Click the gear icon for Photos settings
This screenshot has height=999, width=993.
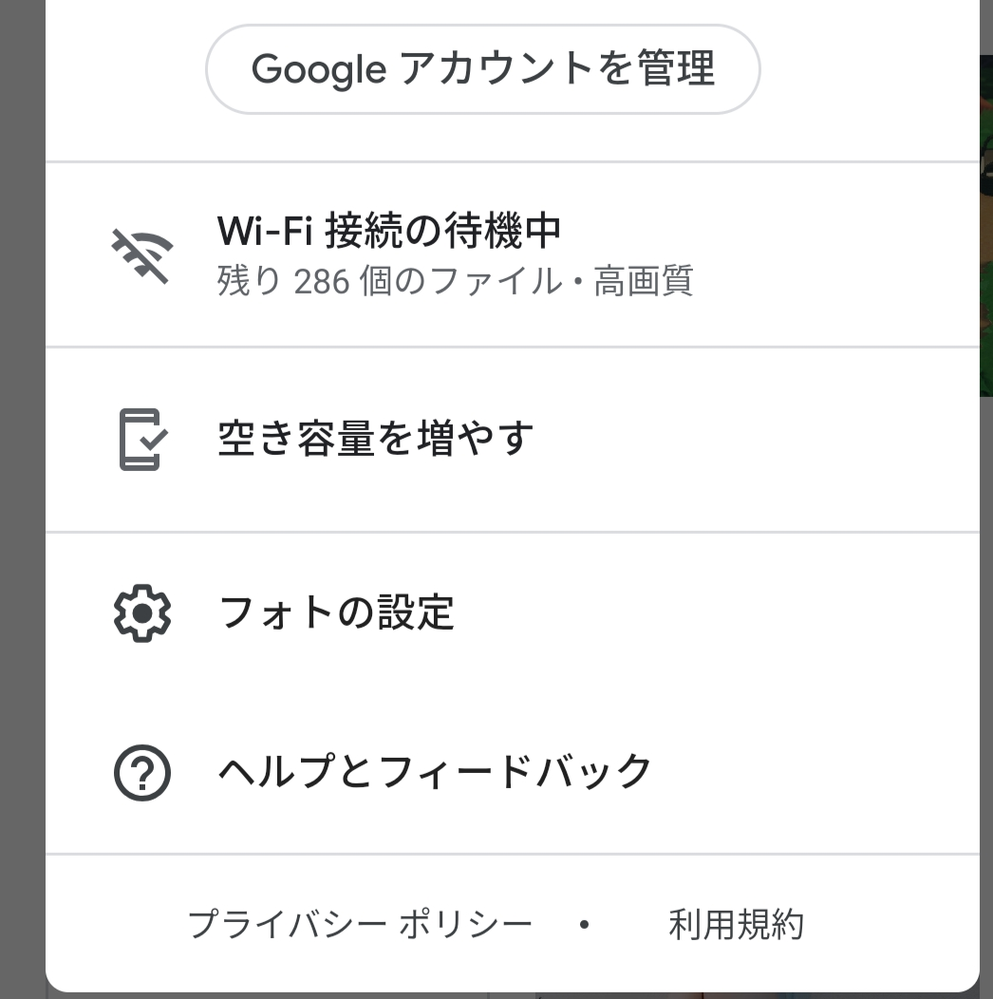(x=142, y=612)
